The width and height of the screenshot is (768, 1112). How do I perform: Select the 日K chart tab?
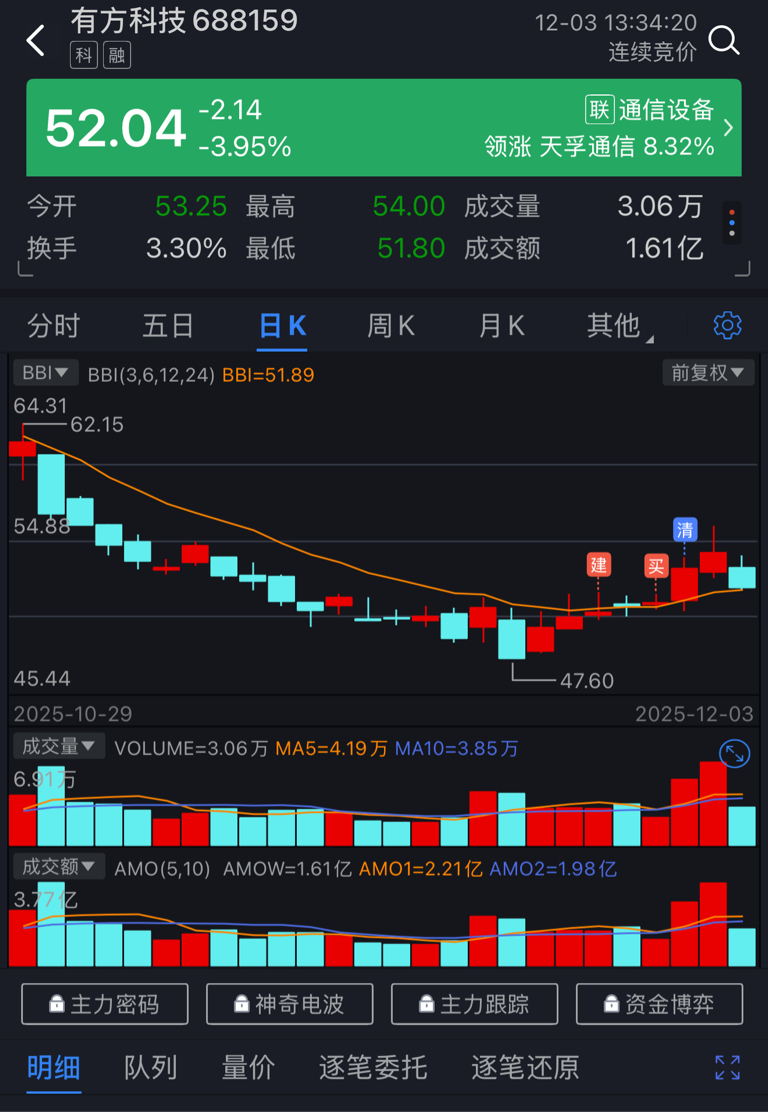282,326
